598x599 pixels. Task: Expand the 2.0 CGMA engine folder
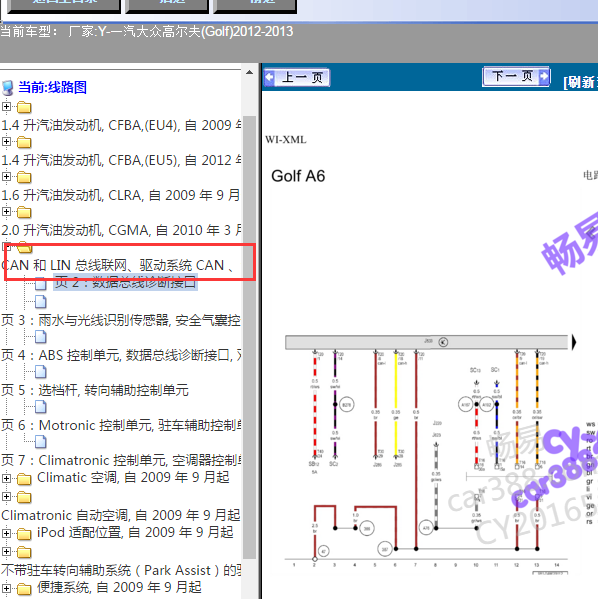point(6,211)
